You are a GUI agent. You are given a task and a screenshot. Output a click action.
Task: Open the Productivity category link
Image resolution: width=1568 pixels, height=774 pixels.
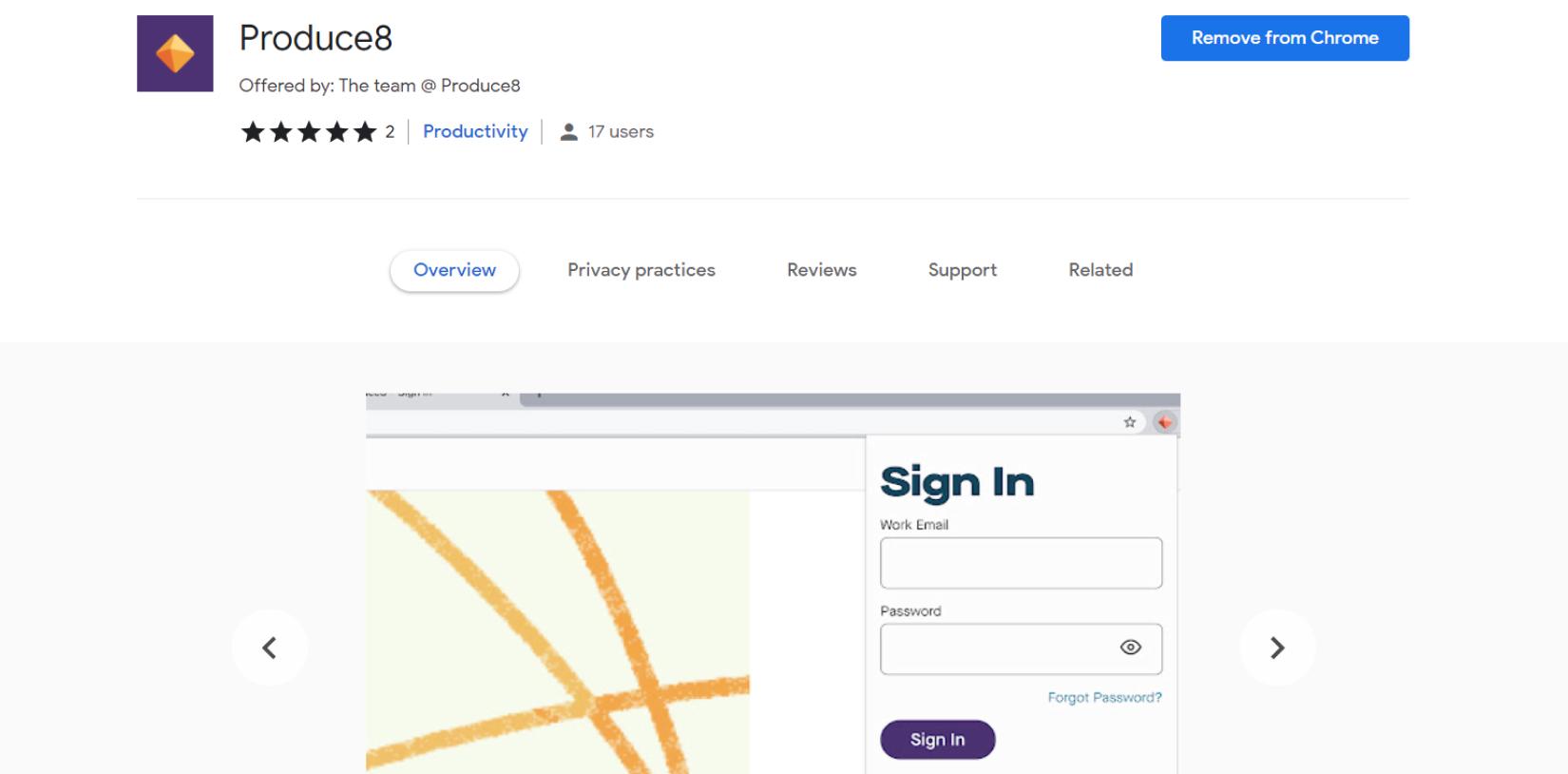click(475, 131)
